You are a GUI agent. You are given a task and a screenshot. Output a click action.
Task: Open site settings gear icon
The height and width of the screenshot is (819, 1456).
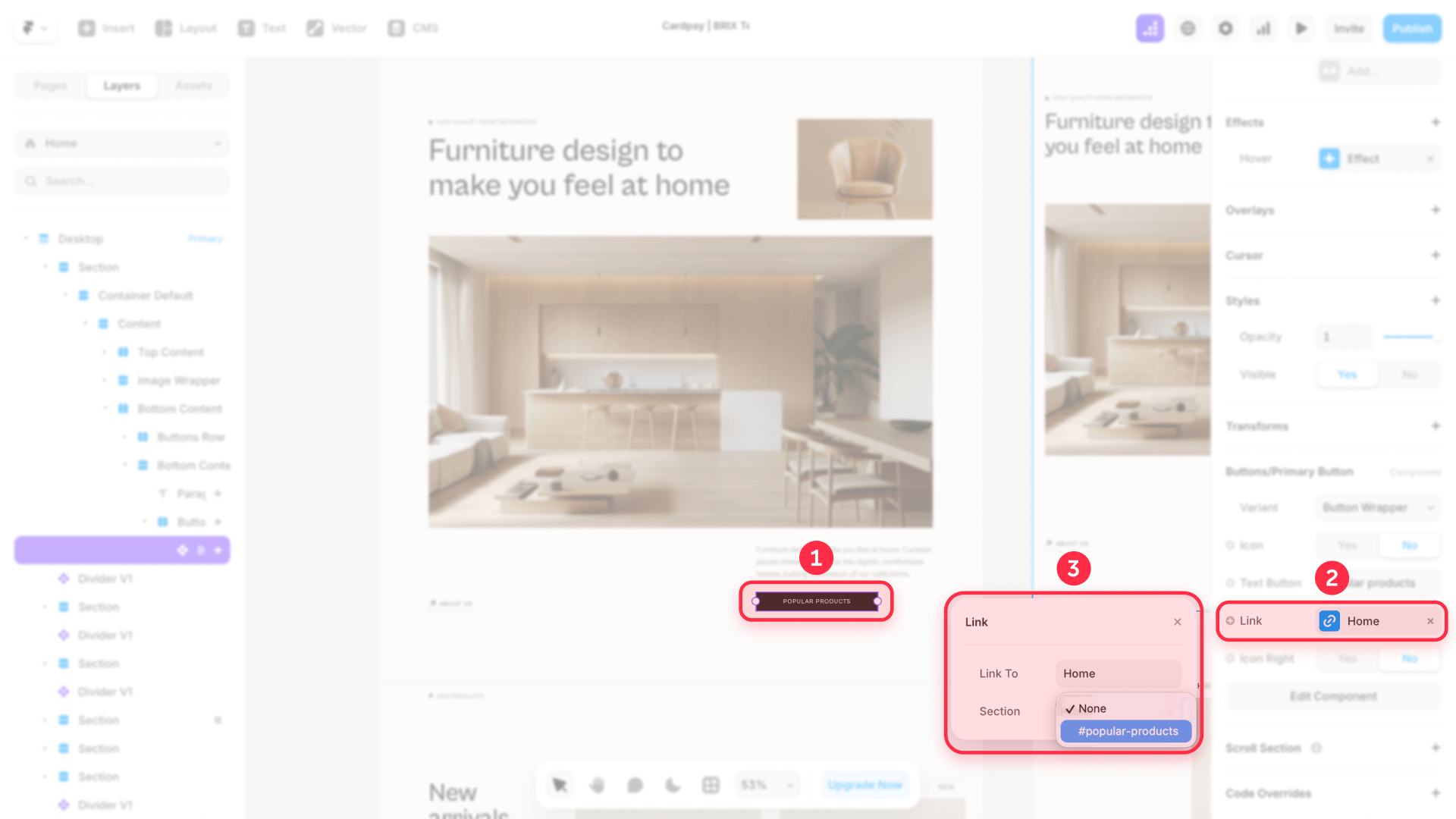pos(1225,29)
